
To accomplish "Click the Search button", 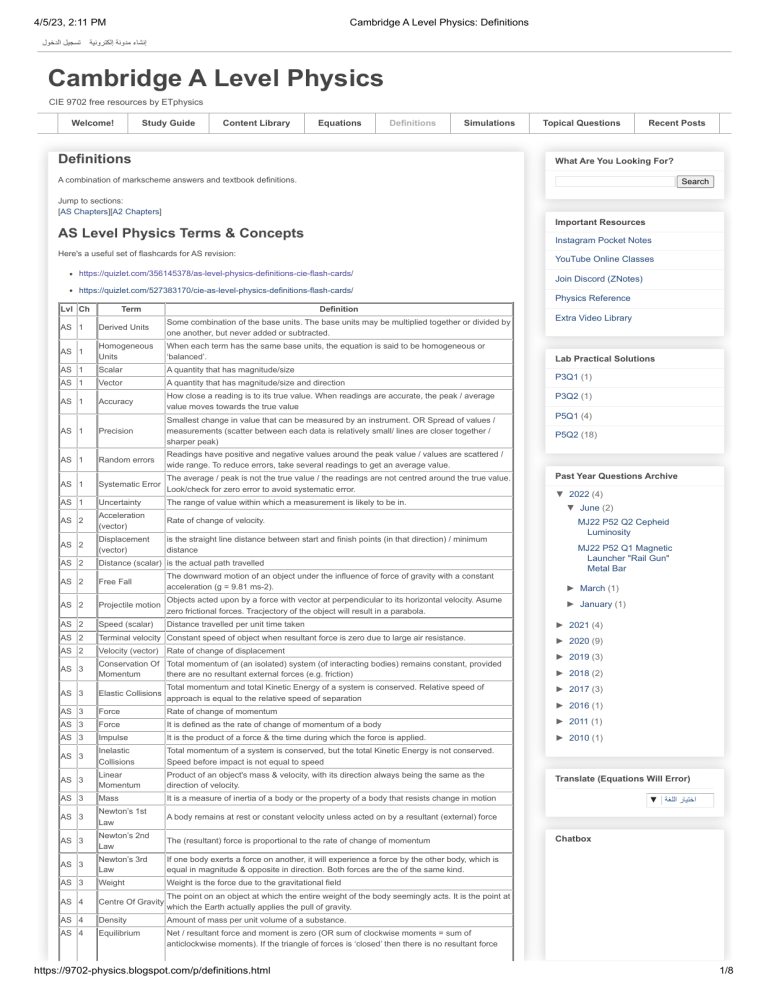I will pyautogui.click(x=695, y=181).
